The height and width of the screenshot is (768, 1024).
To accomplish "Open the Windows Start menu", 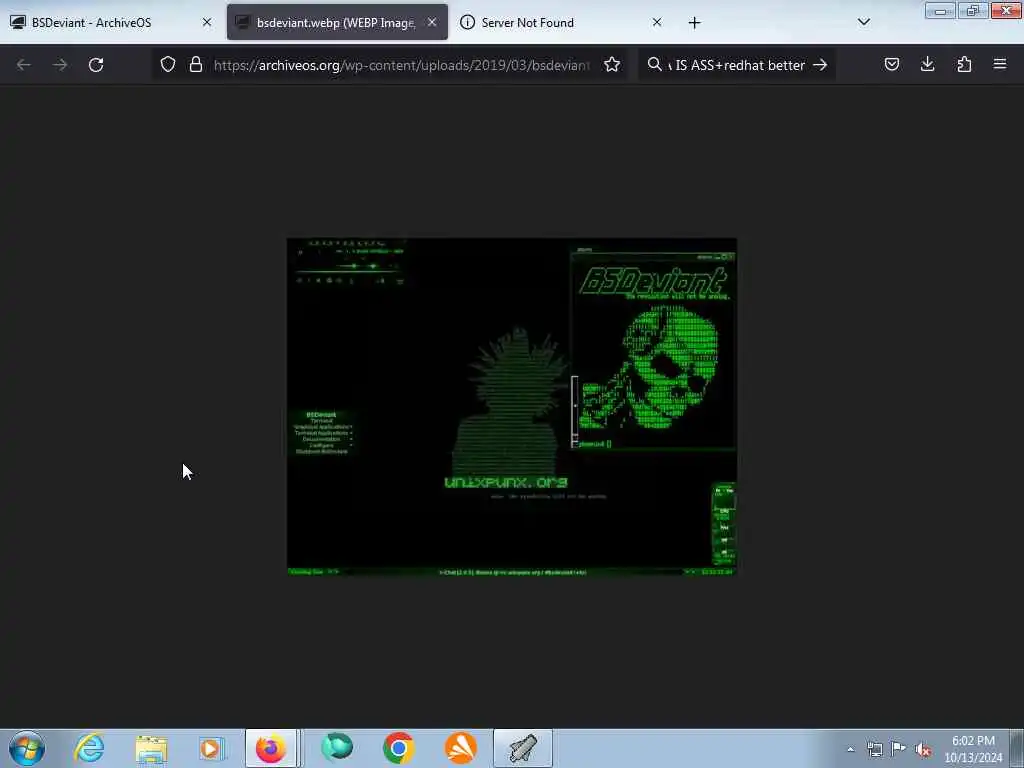I will 27,748.
